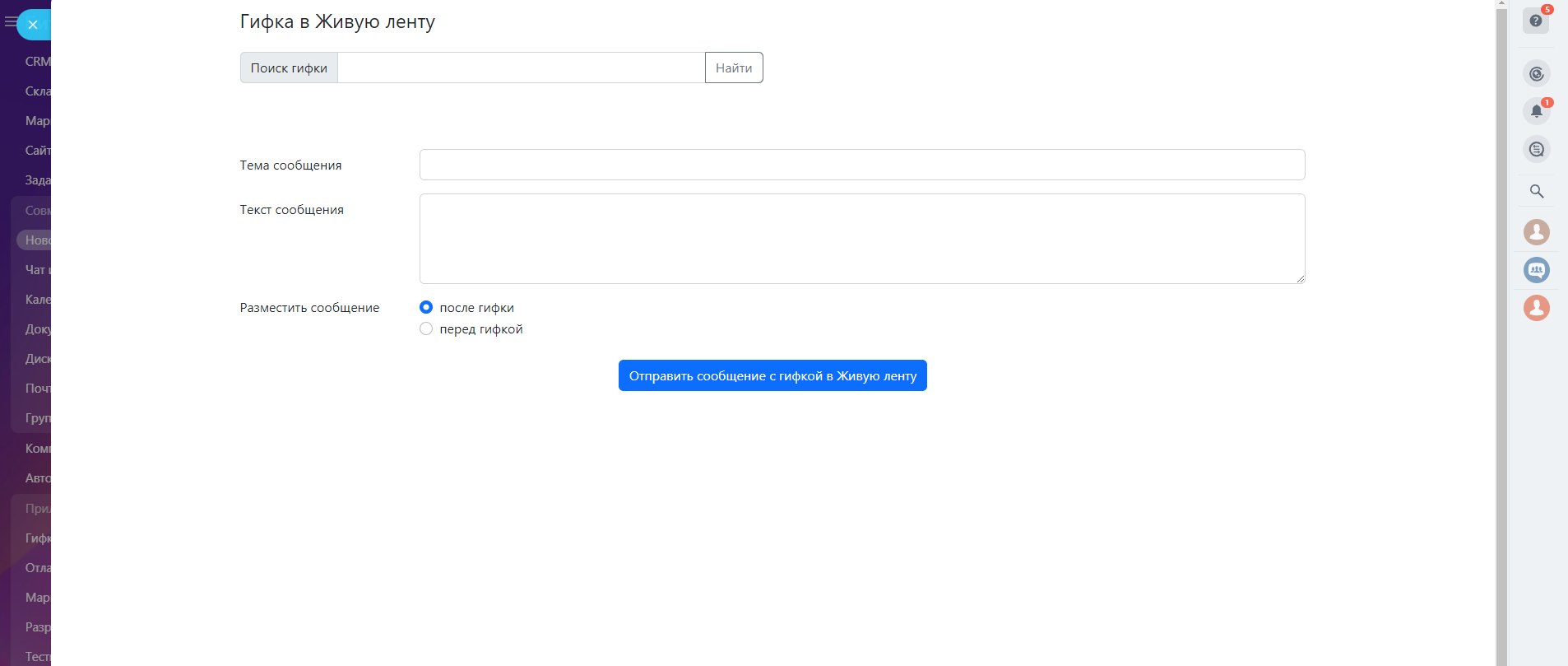Focus the "Текст сообщения" text area
The width and height of the screenshot is (1568, 666).
tap(862, 239)
